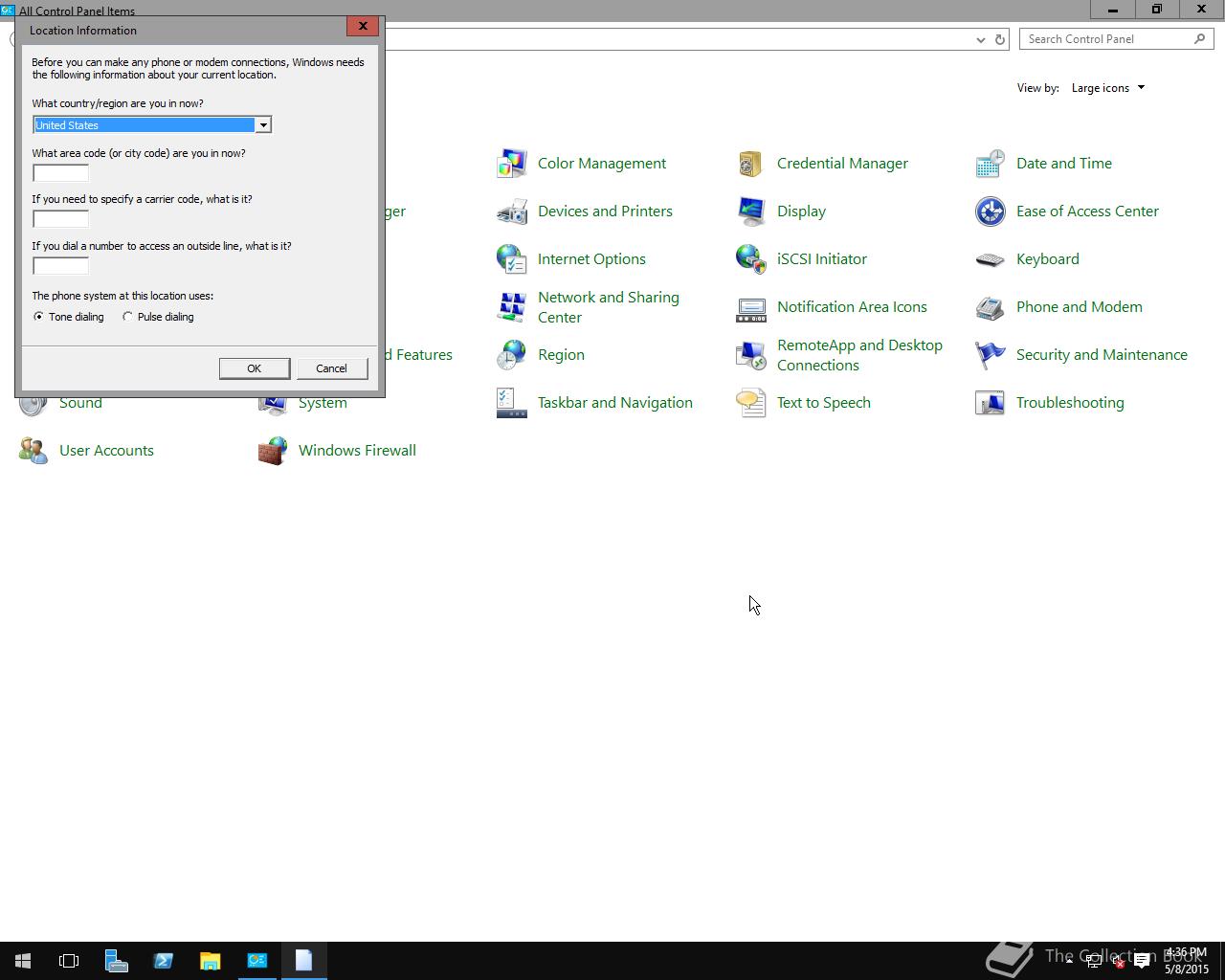
Task: Click the Search Control Panel box
Action: [1116, 39]
